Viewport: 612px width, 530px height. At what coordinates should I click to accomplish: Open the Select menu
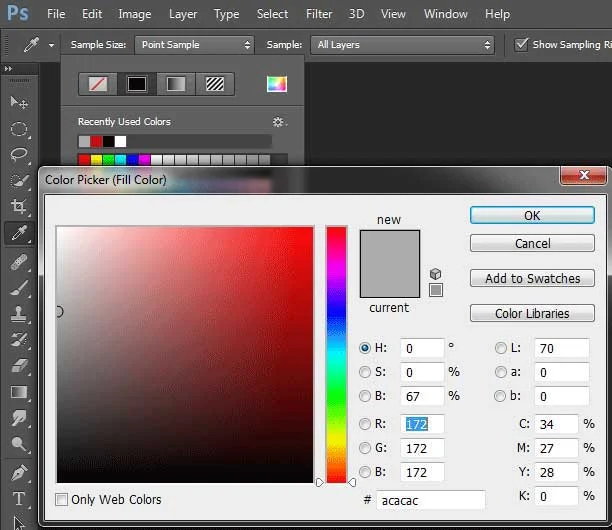click(x=272, y=14)
